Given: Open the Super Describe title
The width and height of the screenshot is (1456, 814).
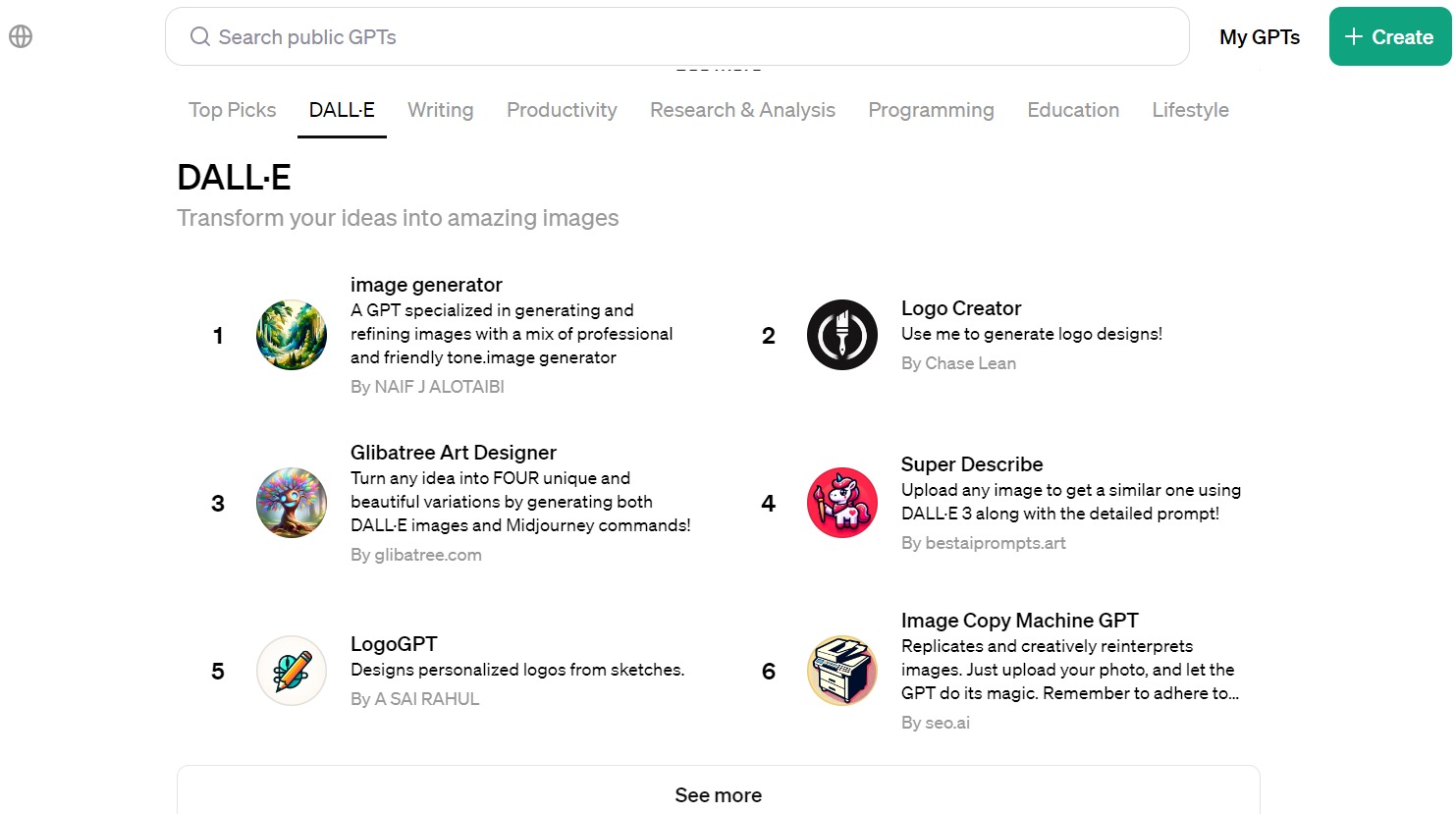Looking at the screenshot, I should pyautogui.click(x=972, y=464).
